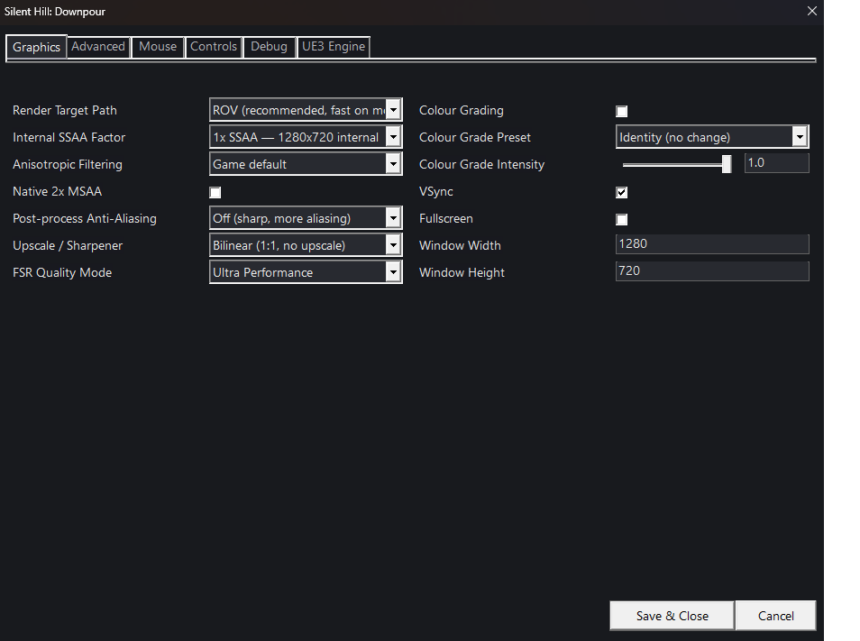Click the Anisotropic Filtering label
The width and height of the screenshot is (860, 641).
67,164
